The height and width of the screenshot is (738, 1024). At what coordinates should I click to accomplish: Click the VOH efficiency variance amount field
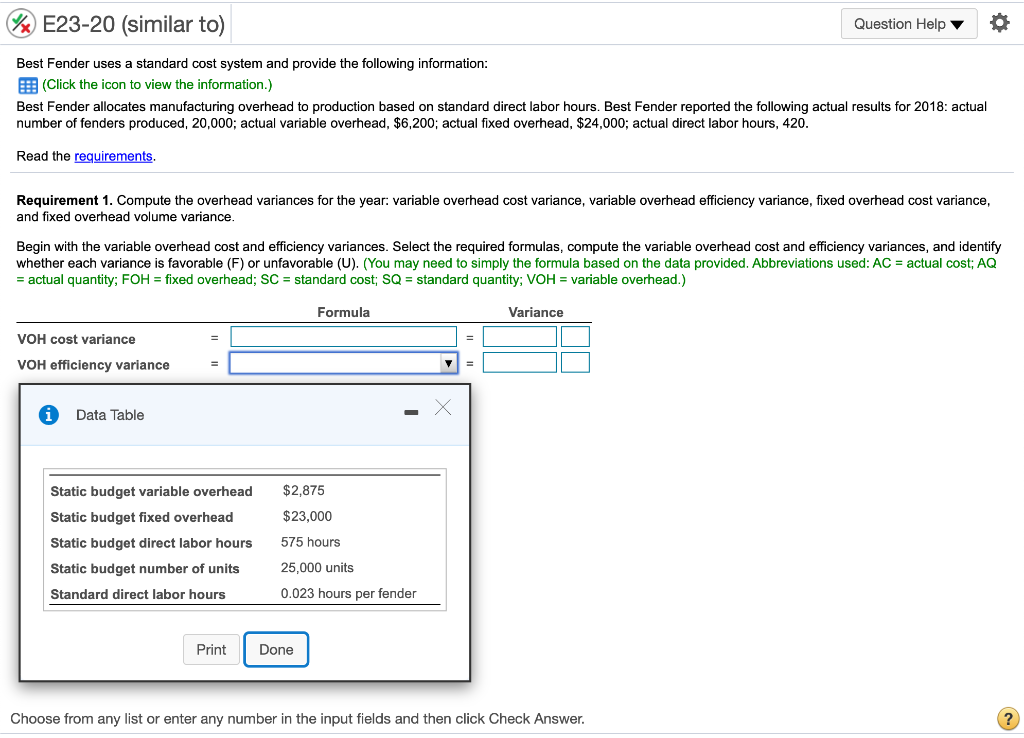click(x=520, y=362)
